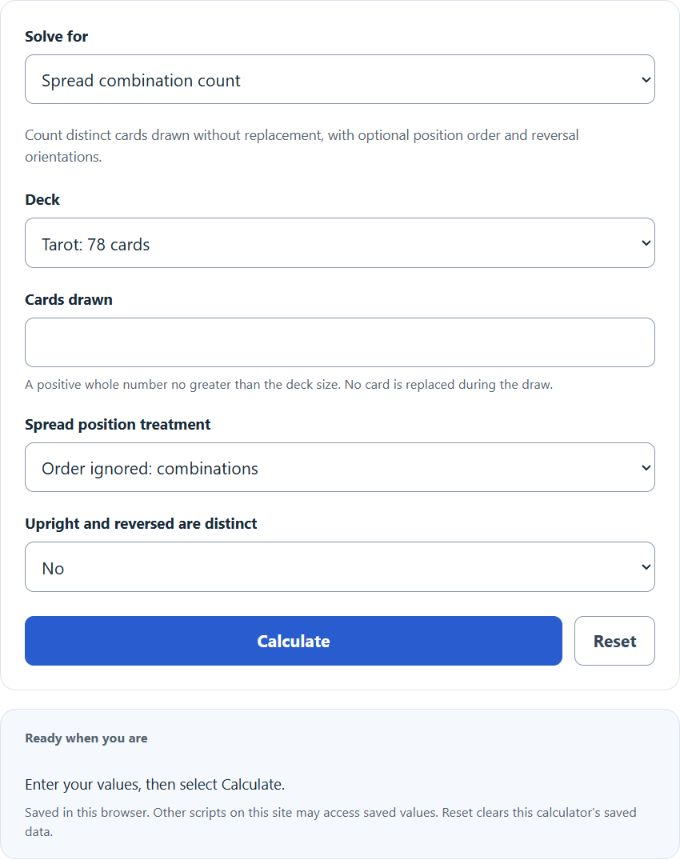Click the Solve for label
The height and width of the screenshot is (860, 680).
pyautogui.click(x=56, y=36)
